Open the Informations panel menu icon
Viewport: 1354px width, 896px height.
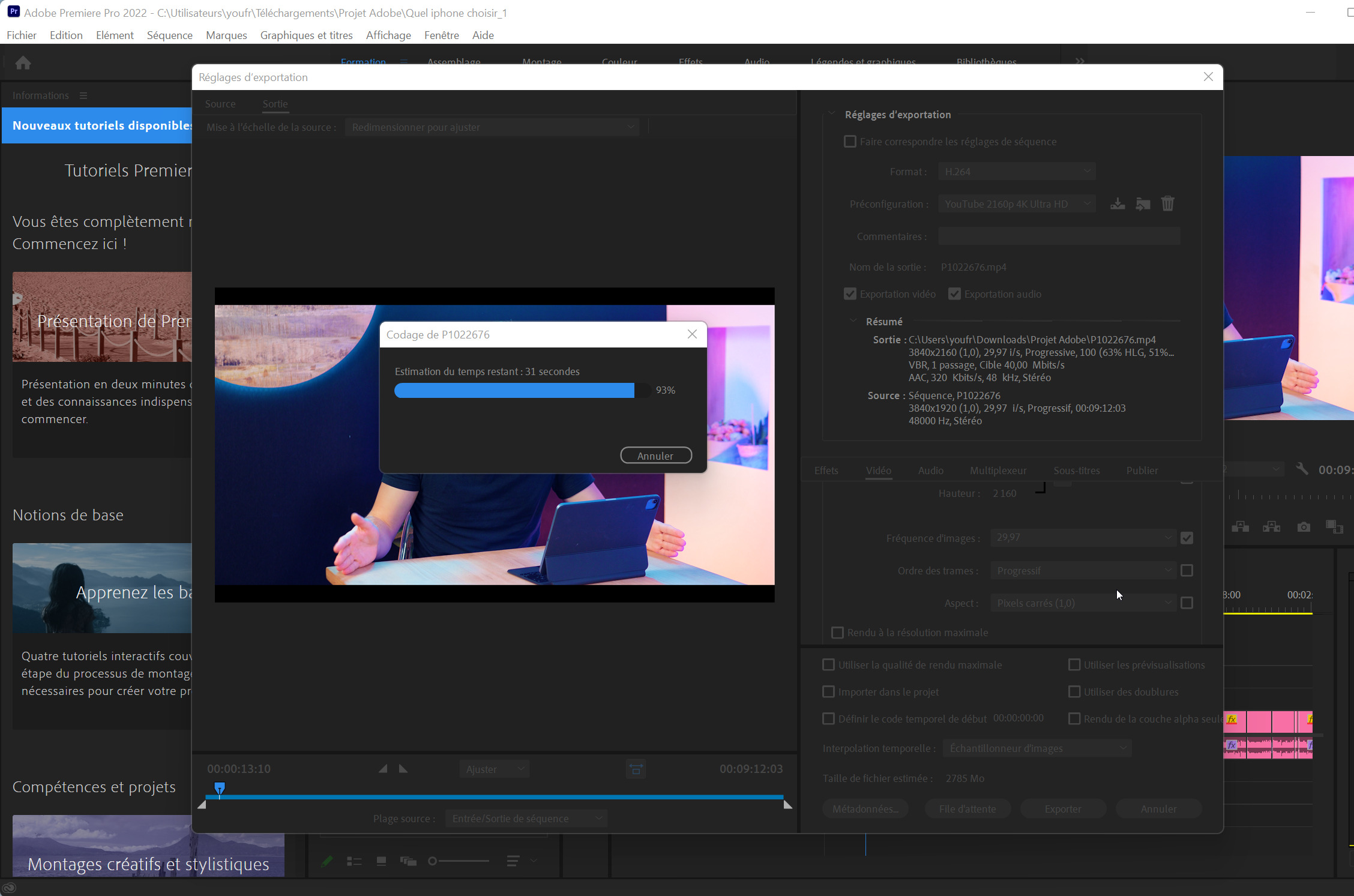(x=83, y=96)
